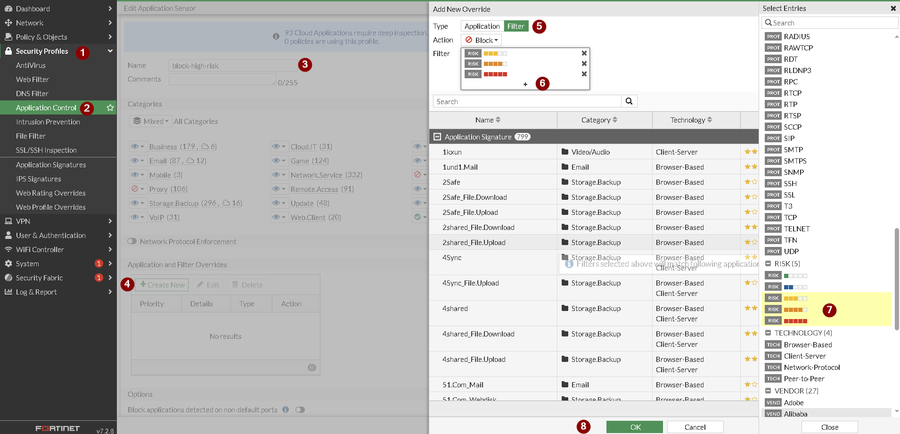Collapse the TECHNOLOGY group in entries
Screen dimensions: 900x434
[x=768, y=333]
